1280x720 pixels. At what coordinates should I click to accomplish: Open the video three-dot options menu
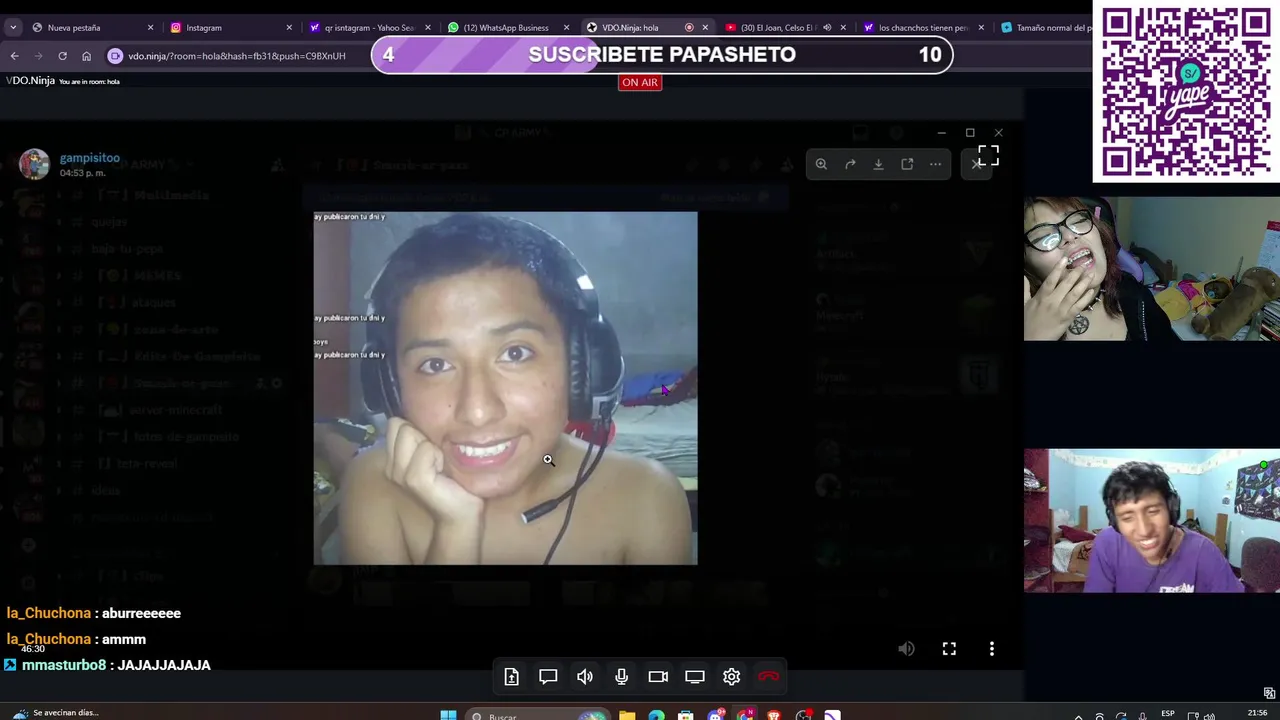click(x=992, y=649)
